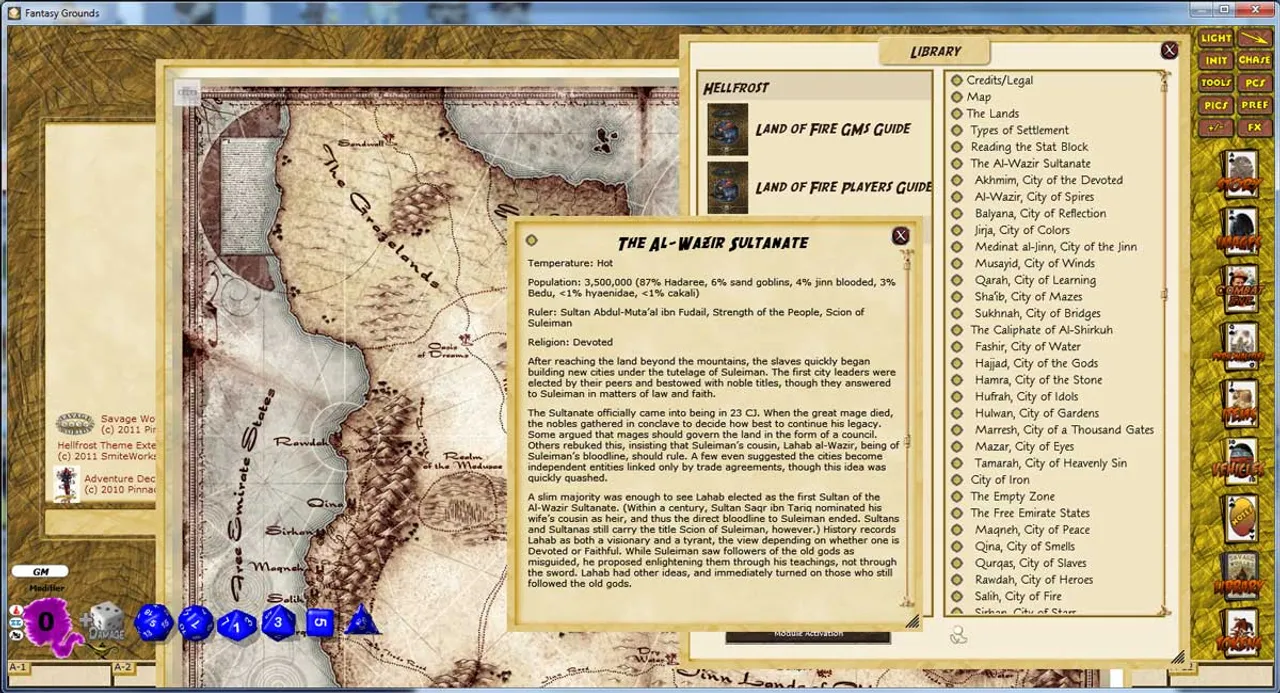Open Akhmim, City of the Devoted
1280x693 pixels.
coord(1048,180)
